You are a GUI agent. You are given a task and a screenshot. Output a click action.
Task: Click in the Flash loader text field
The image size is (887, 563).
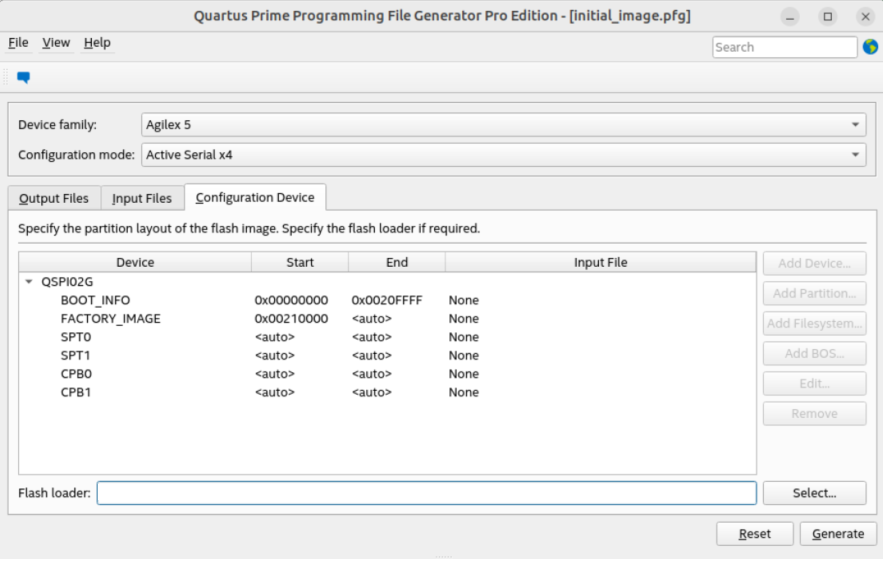[x=426, y=493]
